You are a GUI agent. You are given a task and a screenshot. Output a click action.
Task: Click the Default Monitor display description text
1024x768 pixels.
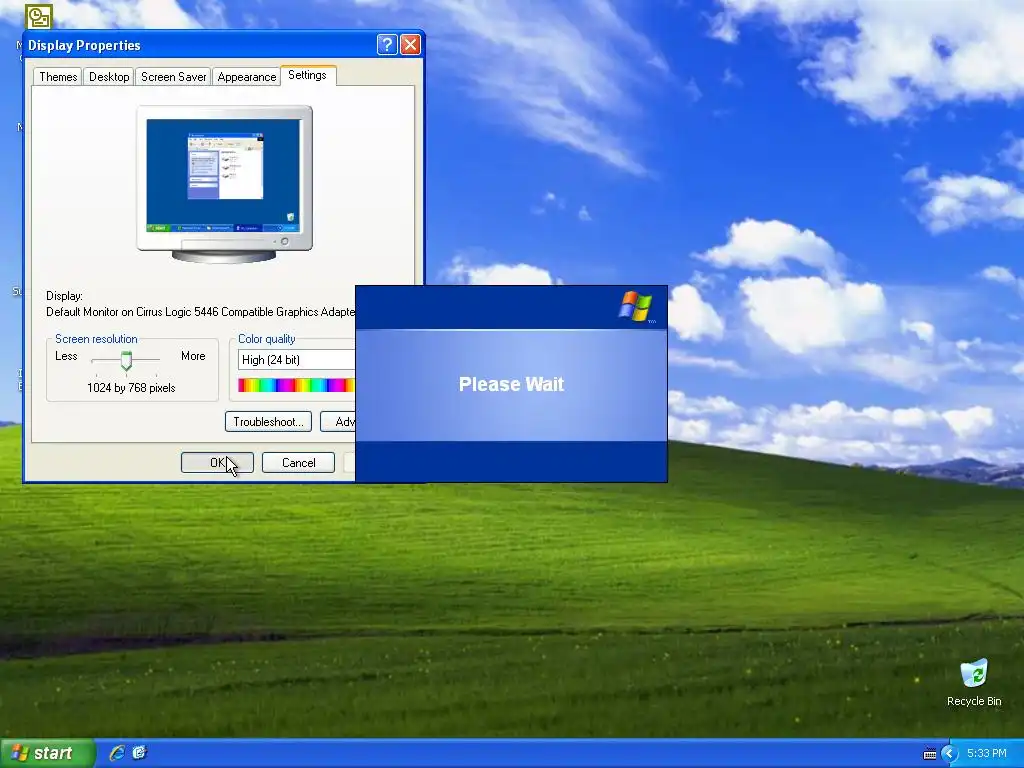coord(200,312)
